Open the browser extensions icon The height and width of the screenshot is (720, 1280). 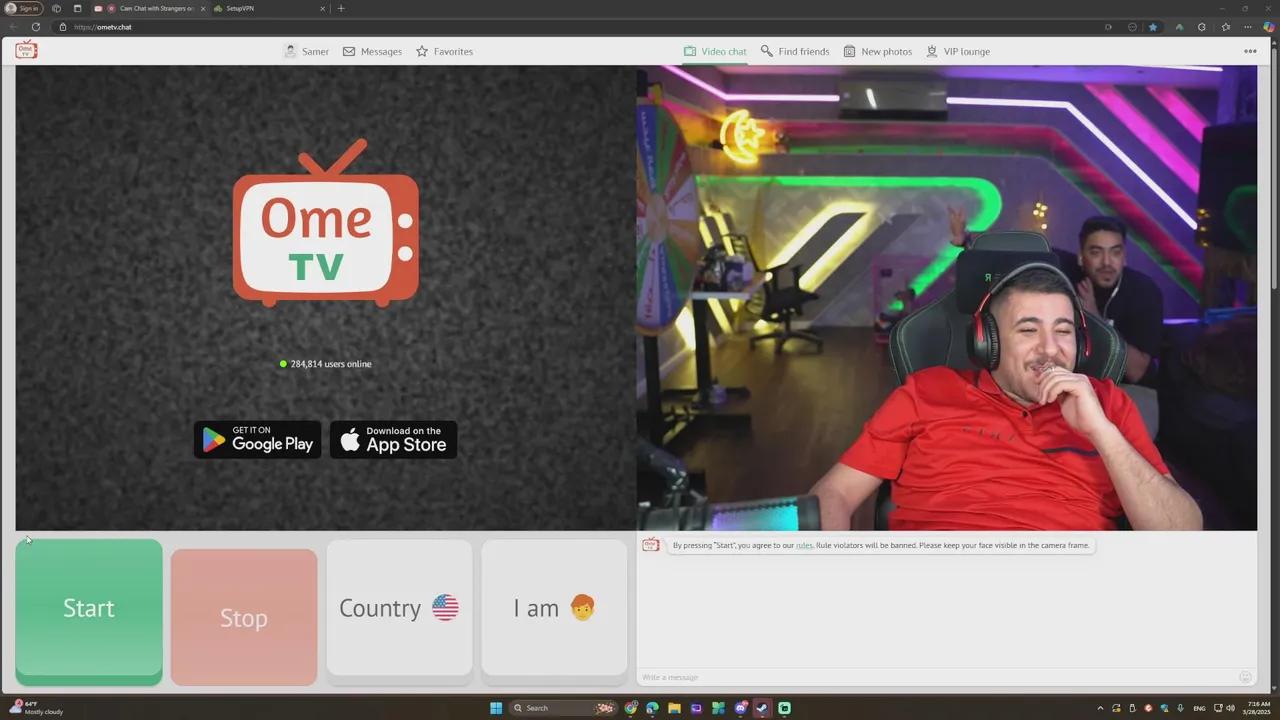pos(1201,27)
